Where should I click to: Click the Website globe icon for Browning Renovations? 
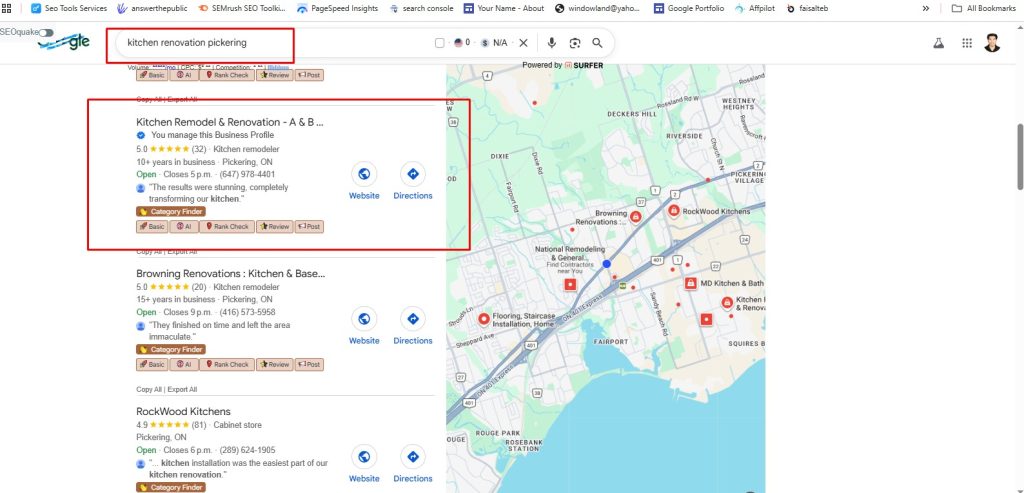click(364, 319)
